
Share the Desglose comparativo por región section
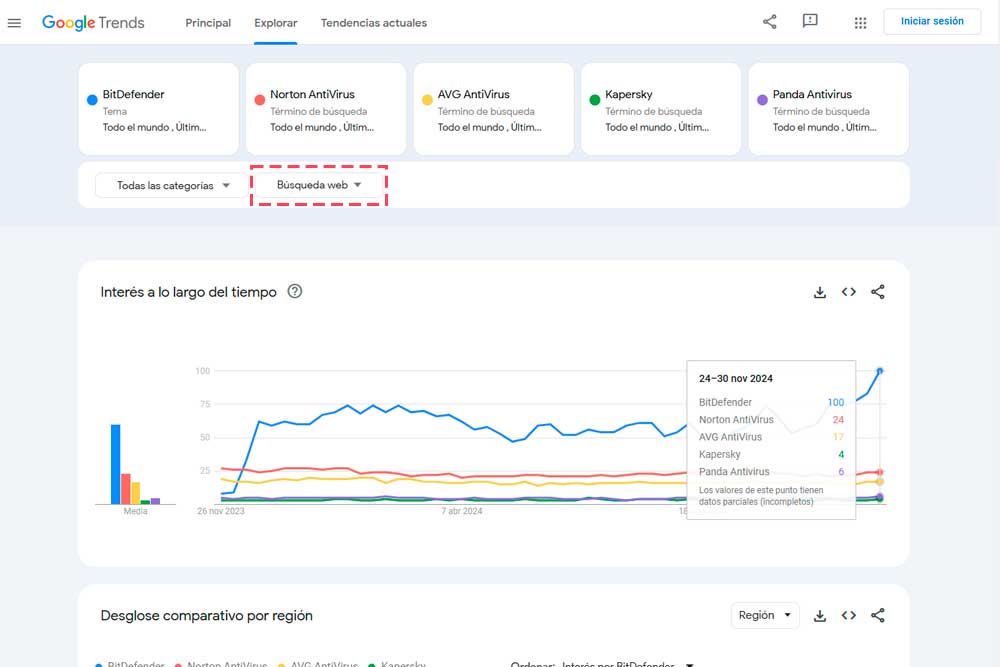pyautogui.click(x=878, y=615)
